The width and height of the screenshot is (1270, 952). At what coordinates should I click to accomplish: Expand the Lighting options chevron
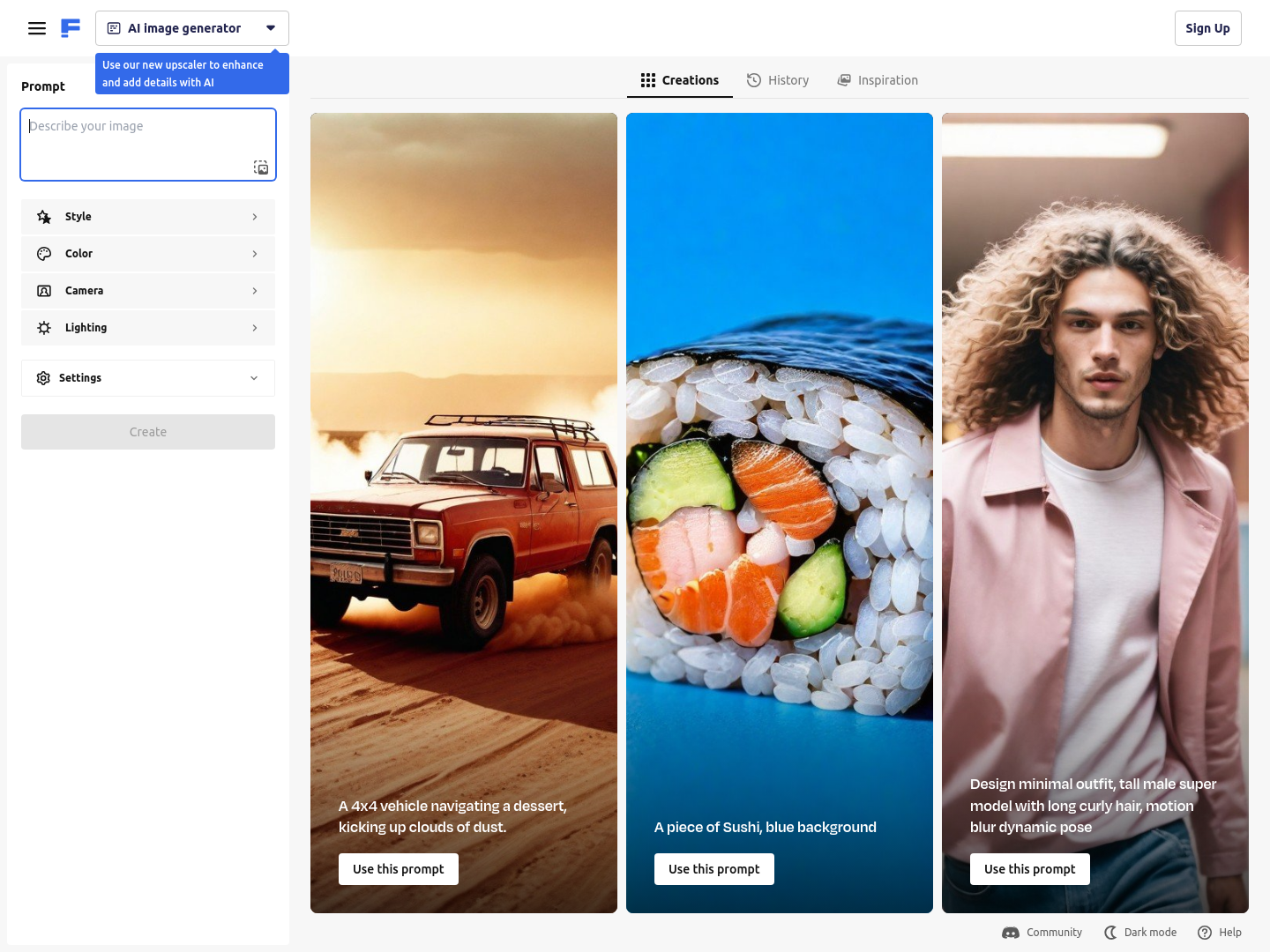pyautogui.click(x=255, y=328)
